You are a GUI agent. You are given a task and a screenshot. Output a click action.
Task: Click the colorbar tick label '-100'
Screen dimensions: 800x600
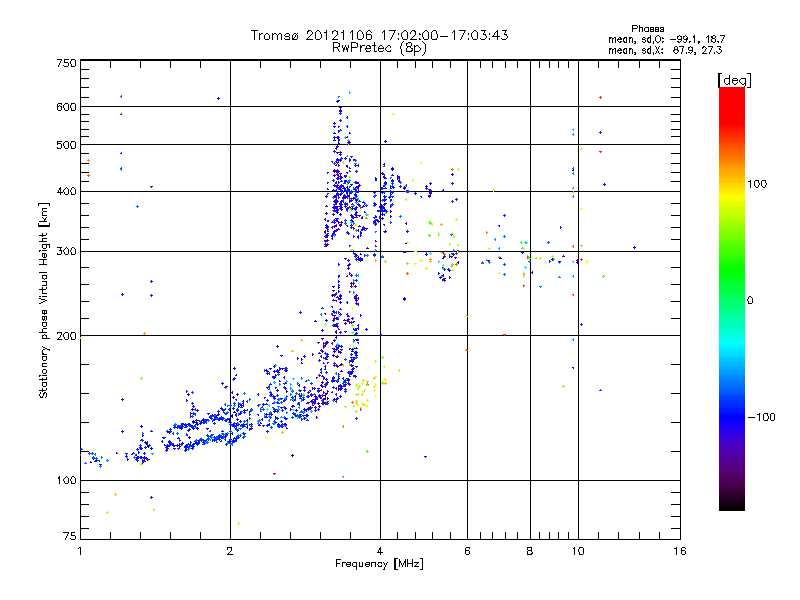(762, 417)
